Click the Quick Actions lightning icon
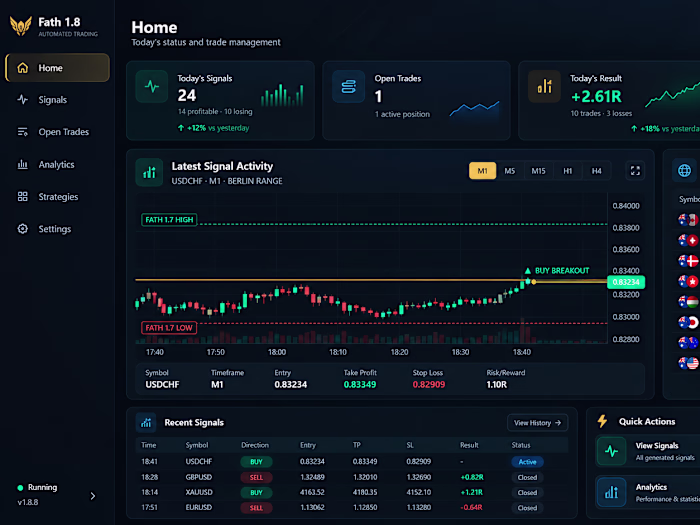Screen dimensions: 700x525 tap(602, 421)
